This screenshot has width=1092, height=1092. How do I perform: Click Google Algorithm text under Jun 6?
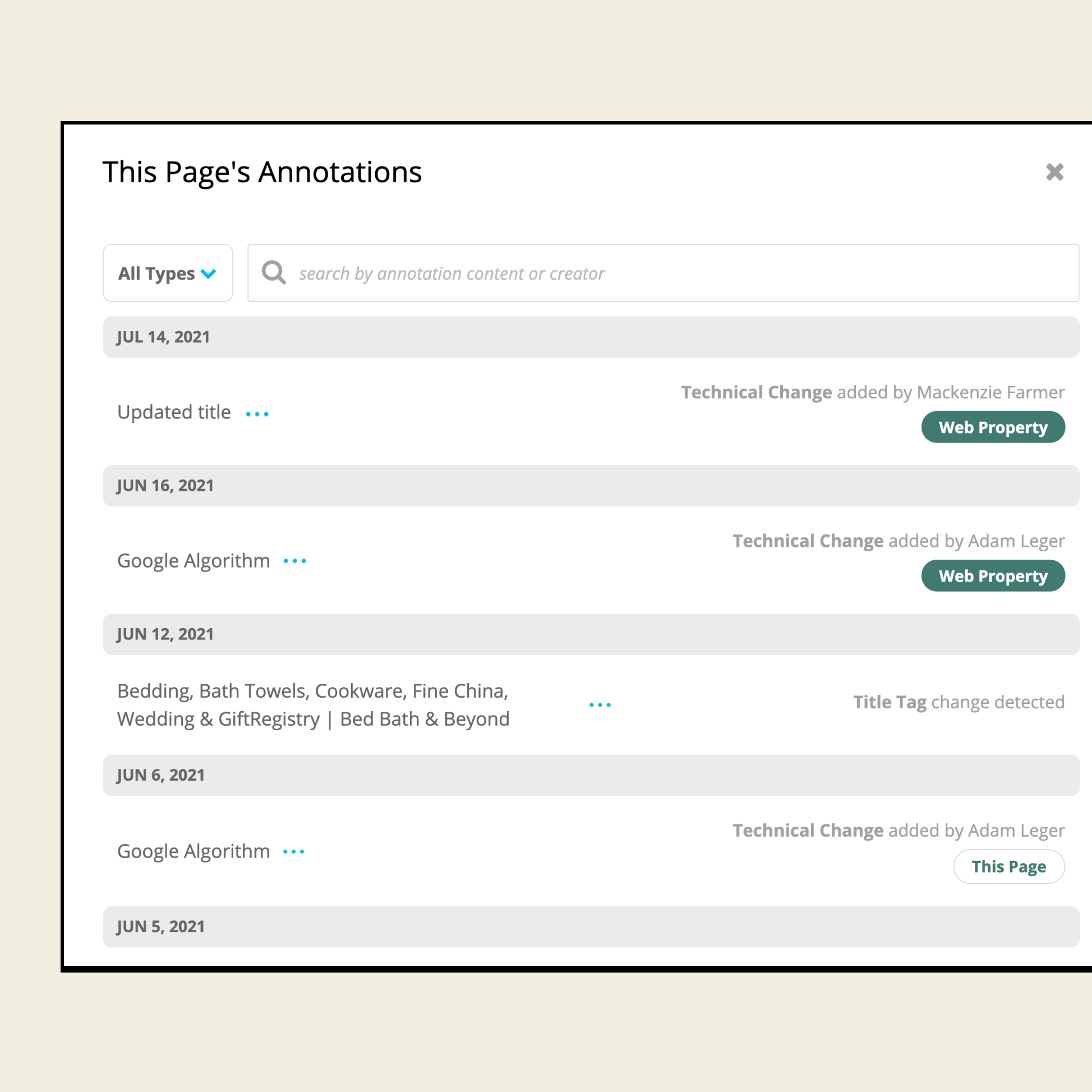coord(193,851)
